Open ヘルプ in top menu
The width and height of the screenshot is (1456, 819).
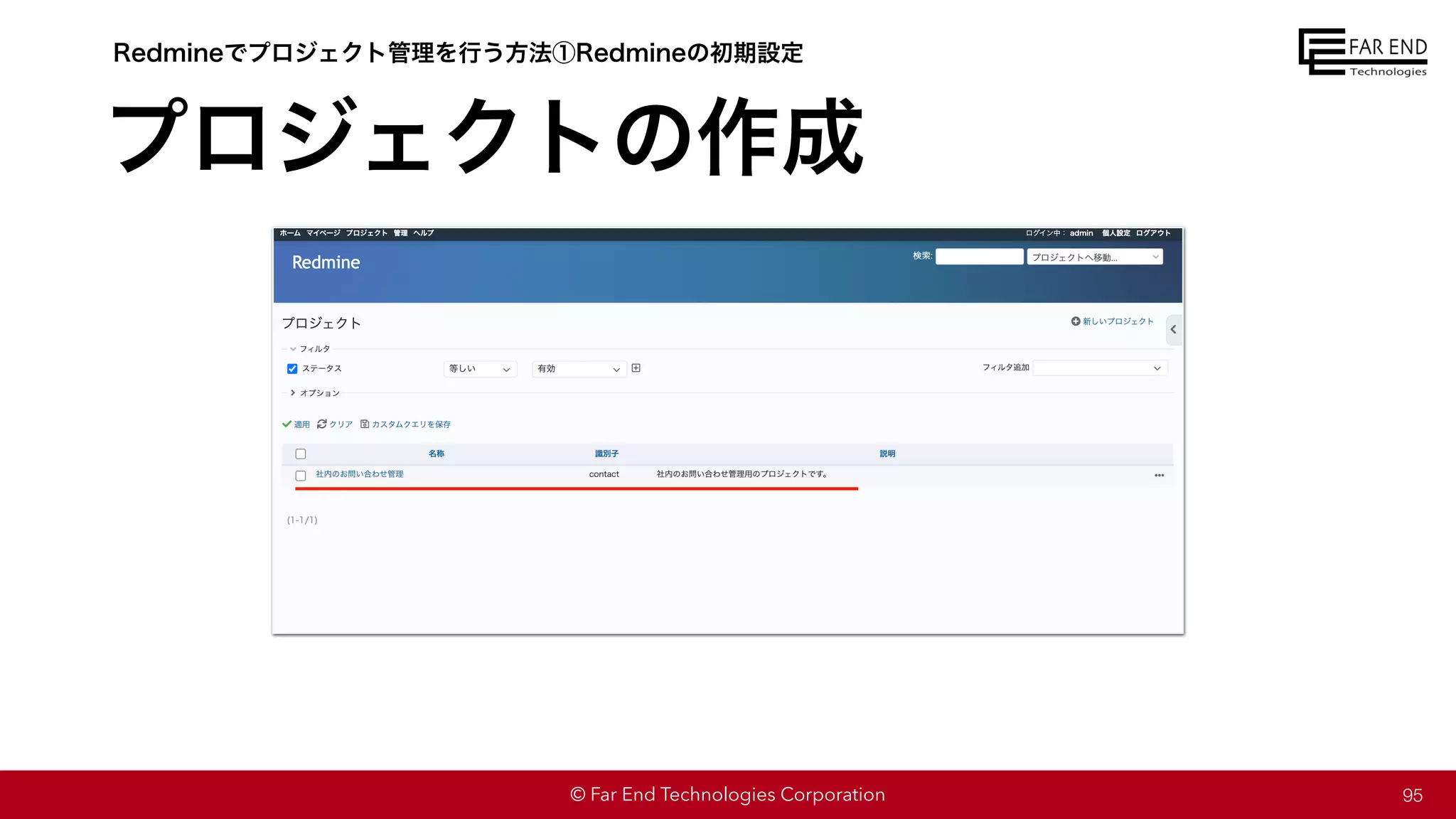424,233
